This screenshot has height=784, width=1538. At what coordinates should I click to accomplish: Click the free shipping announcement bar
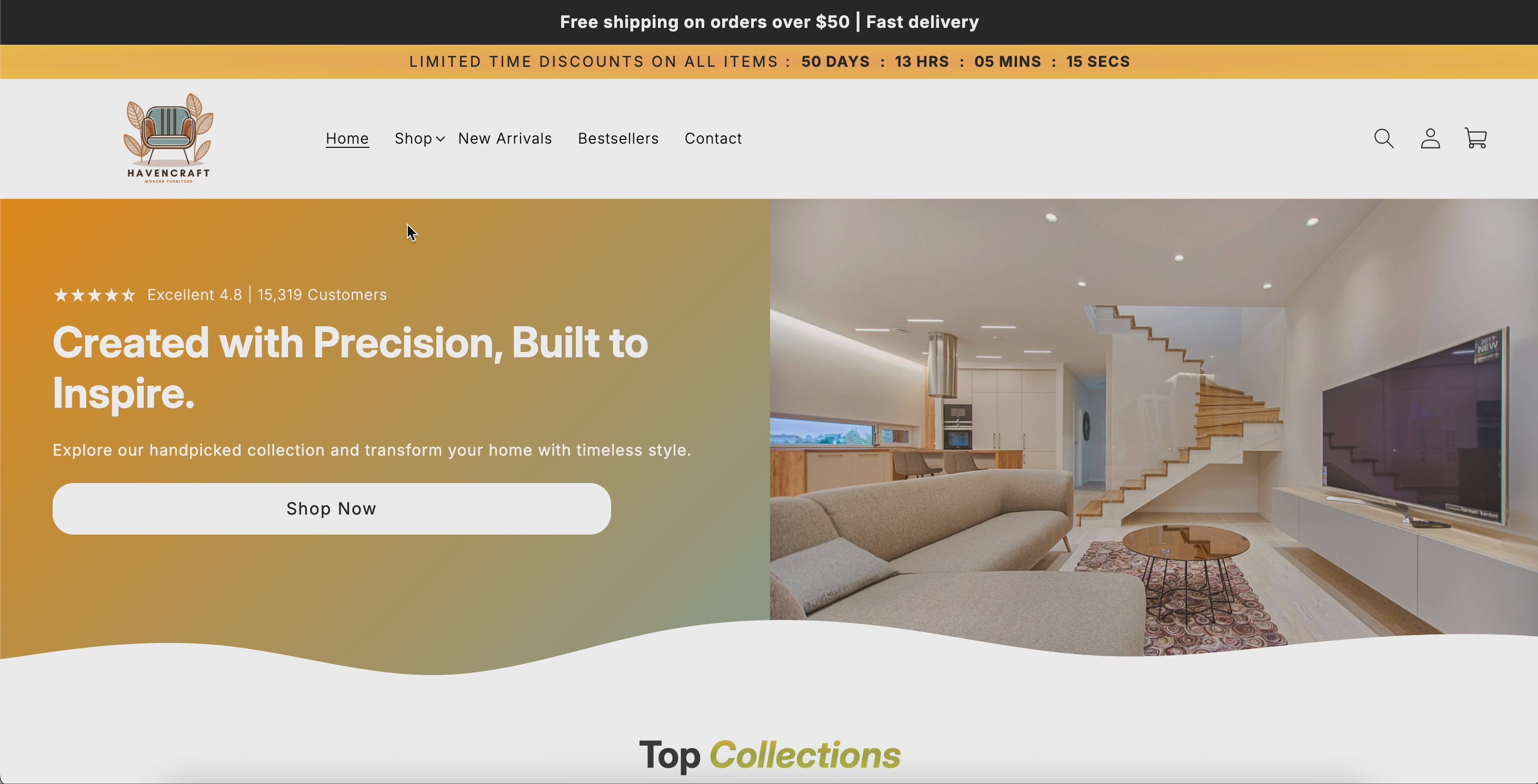[x=769, y=22]
